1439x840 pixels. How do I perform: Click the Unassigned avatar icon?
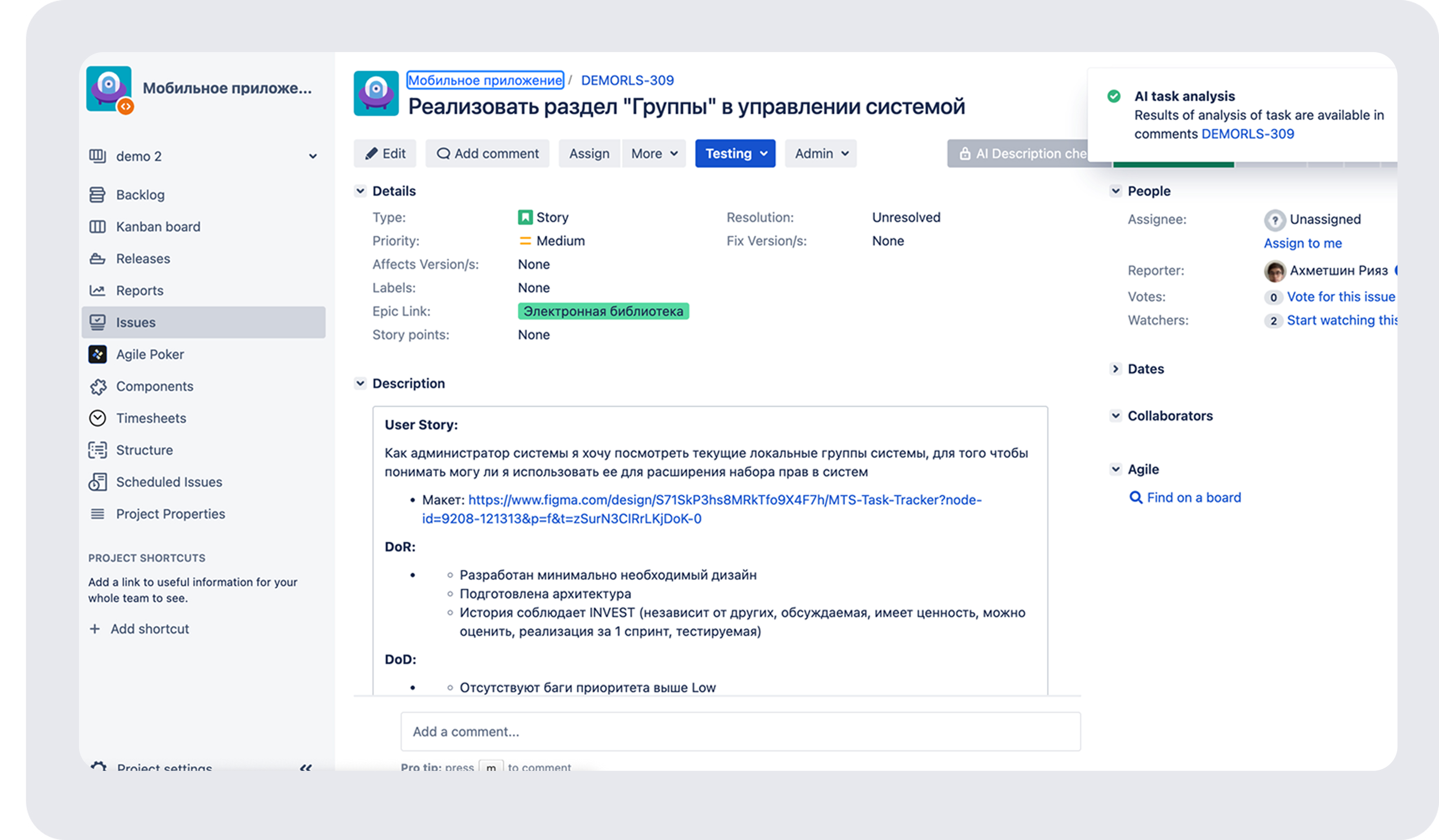[1275, 220]
